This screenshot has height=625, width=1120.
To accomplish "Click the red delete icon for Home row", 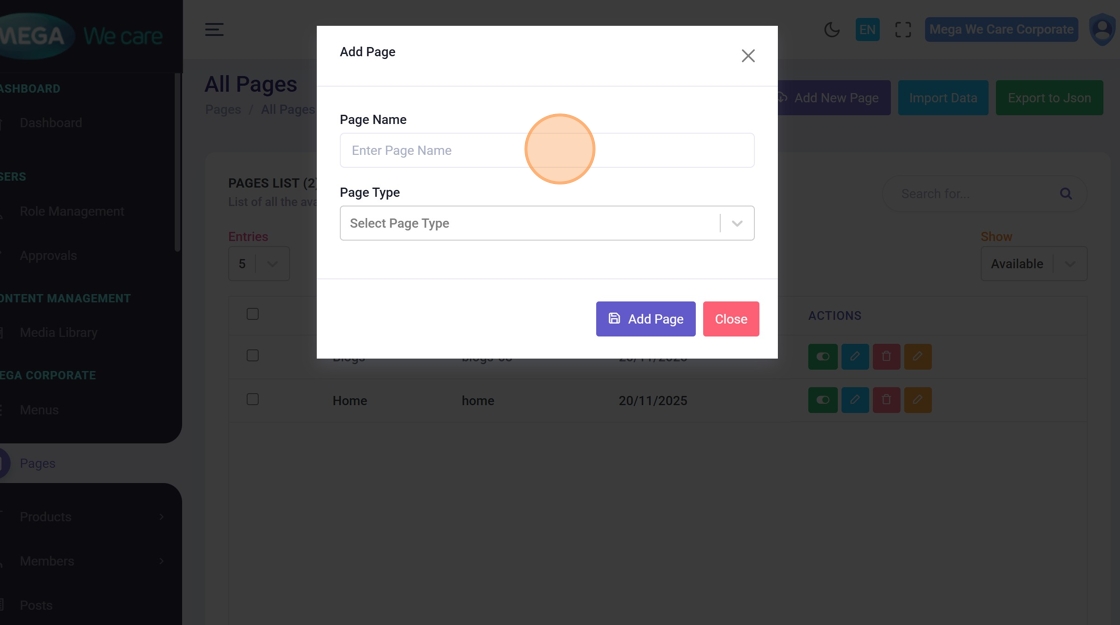I will 886,400.
